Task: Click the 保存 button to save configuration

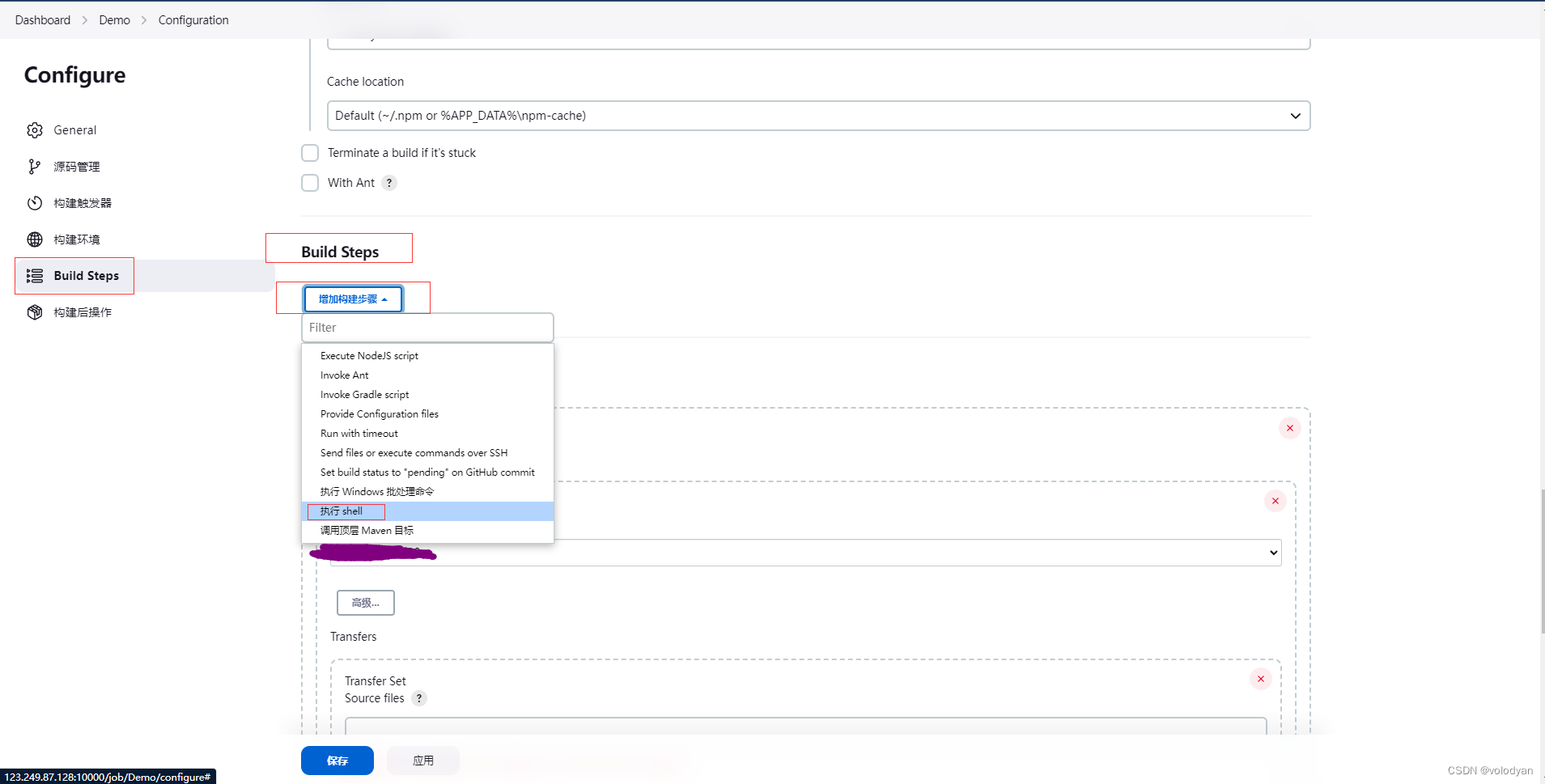Action: [337, 760]
